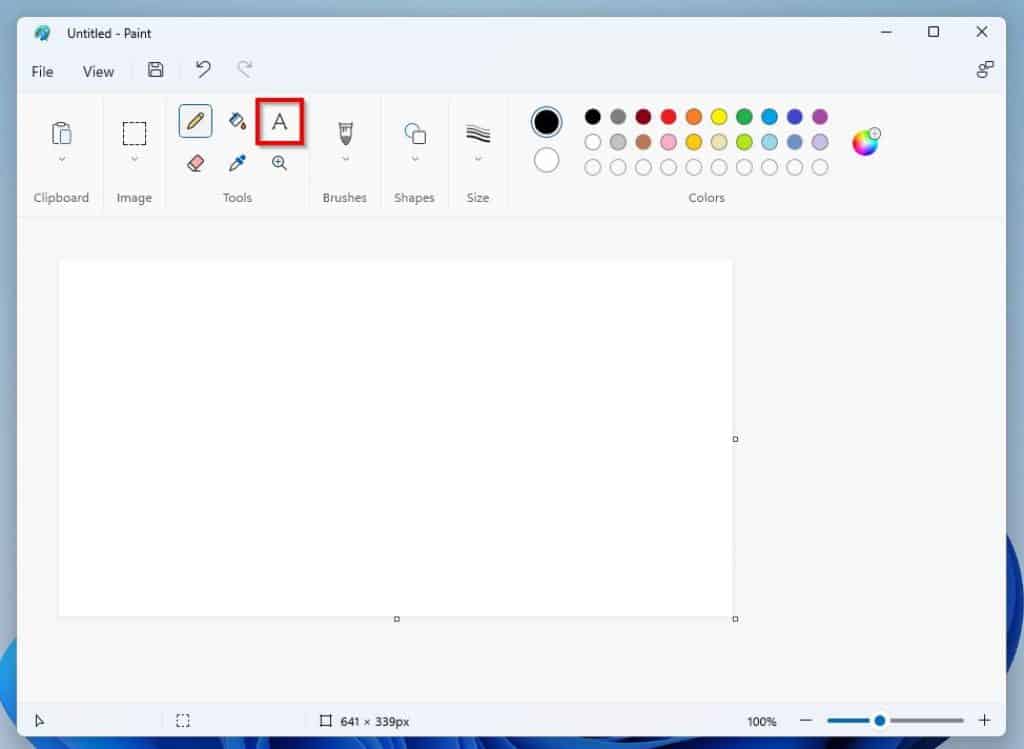Pick the lime green color swatch

point(744,142)
